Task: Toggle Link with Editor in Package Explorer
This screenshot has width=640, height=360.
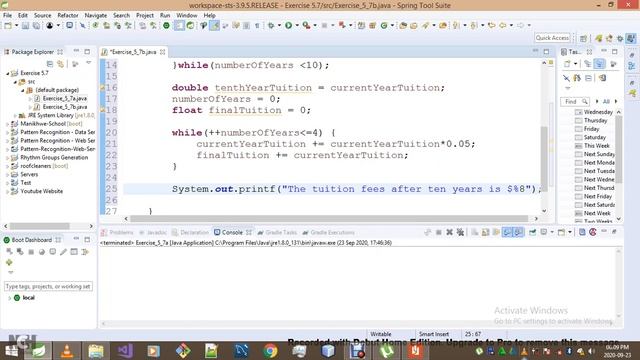Action: (x=61, y=64)
